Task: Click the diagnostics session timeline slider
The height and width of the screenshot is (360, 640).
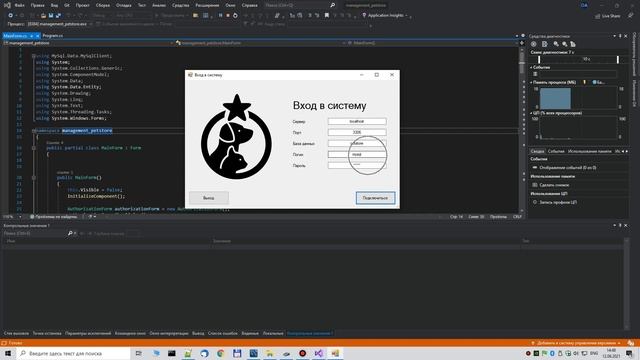Action: pyautogui.click(x=578, y=60)
